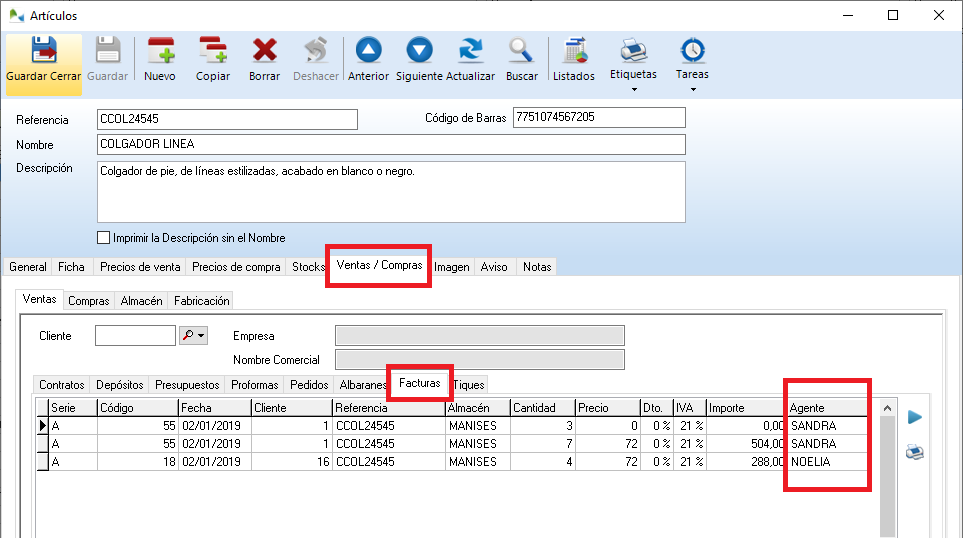963x538 pixels.
Task: Enable Imprimir la Descripción sin el Nombre
Action: click(x=103, y=238)
